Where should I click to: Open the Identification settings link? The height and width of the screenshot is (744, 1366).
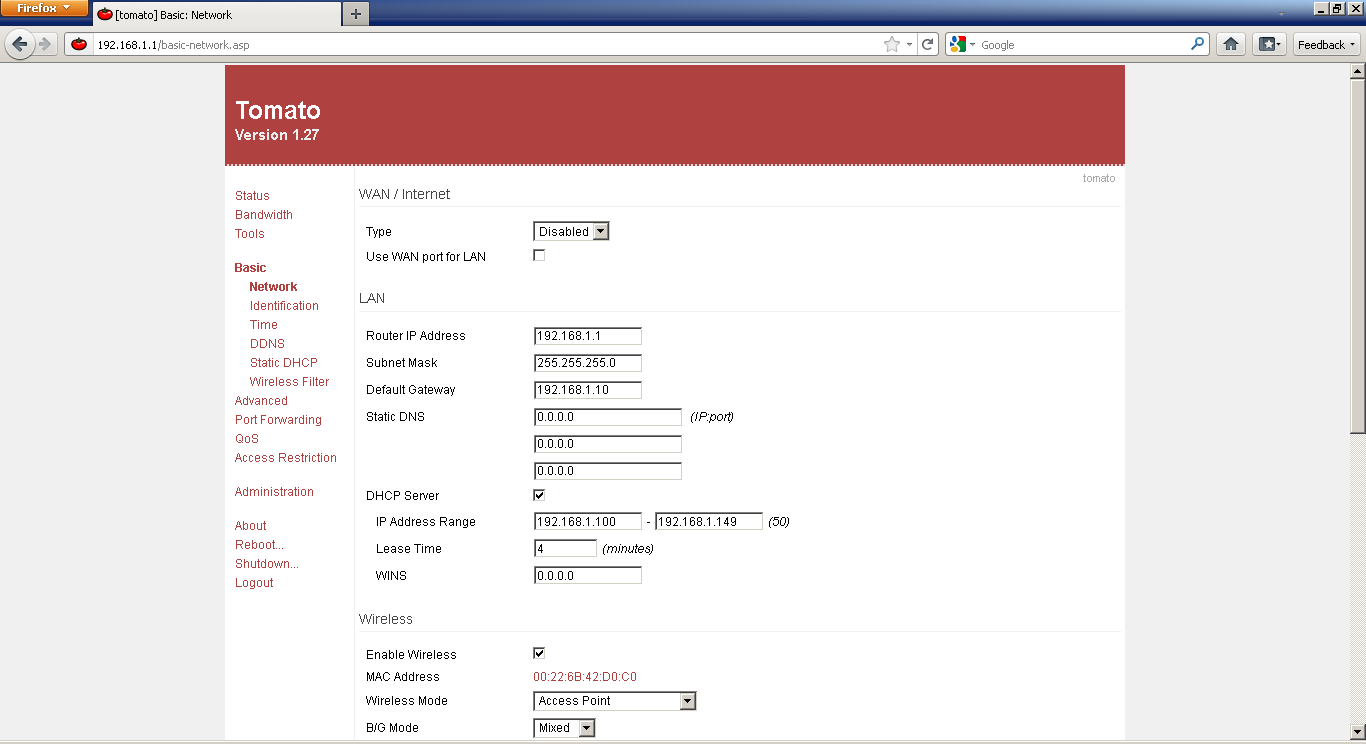pos(284,306)
